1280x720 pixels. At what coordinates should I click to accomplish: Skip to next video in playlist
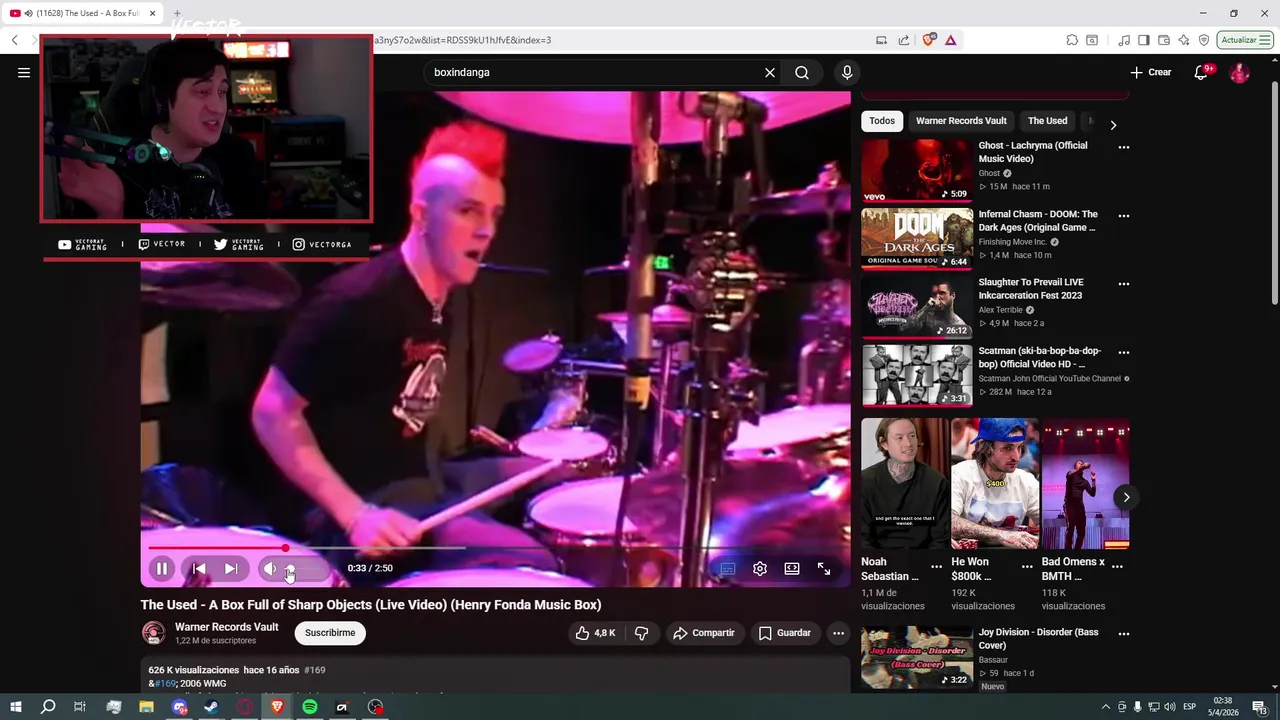click(x=231, y=568)
